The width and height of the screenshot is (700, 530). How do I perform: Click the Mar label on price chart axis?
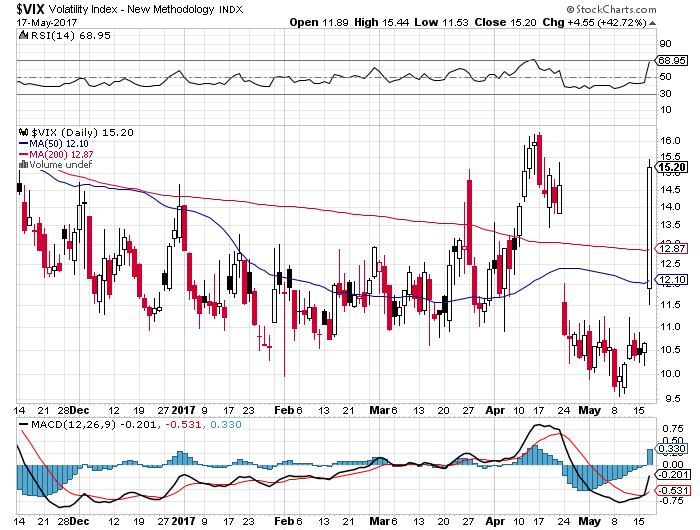coord(379,410)
